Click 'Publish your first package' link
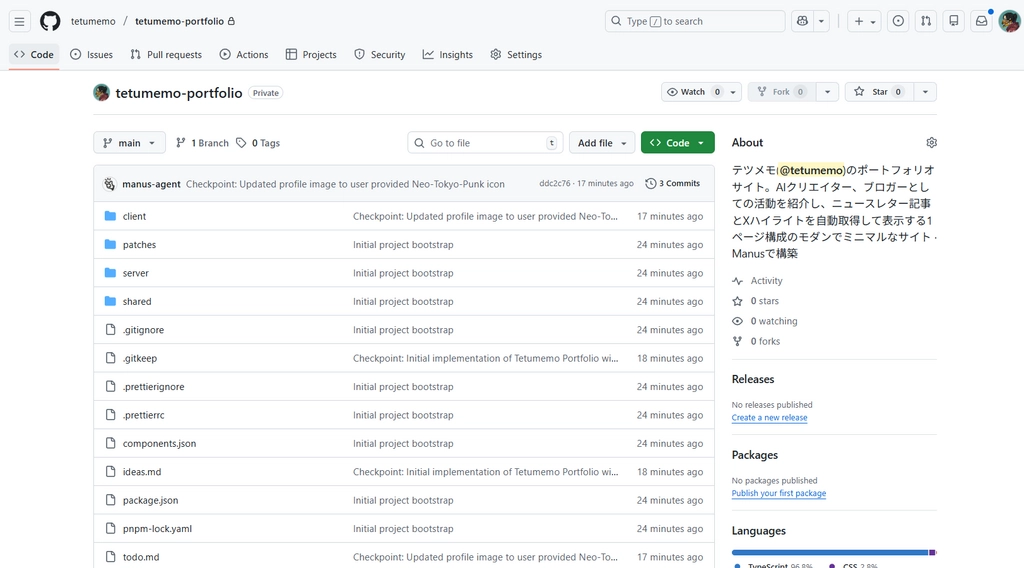The height and width of the screenshot is (568, 1024). (x=778, y=494)
